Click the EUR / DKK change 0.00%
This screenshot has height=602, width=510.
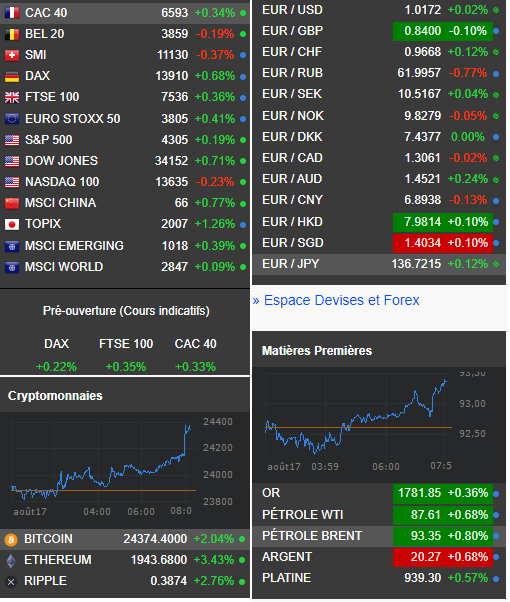pyautogui.click(x=468, y=137)
